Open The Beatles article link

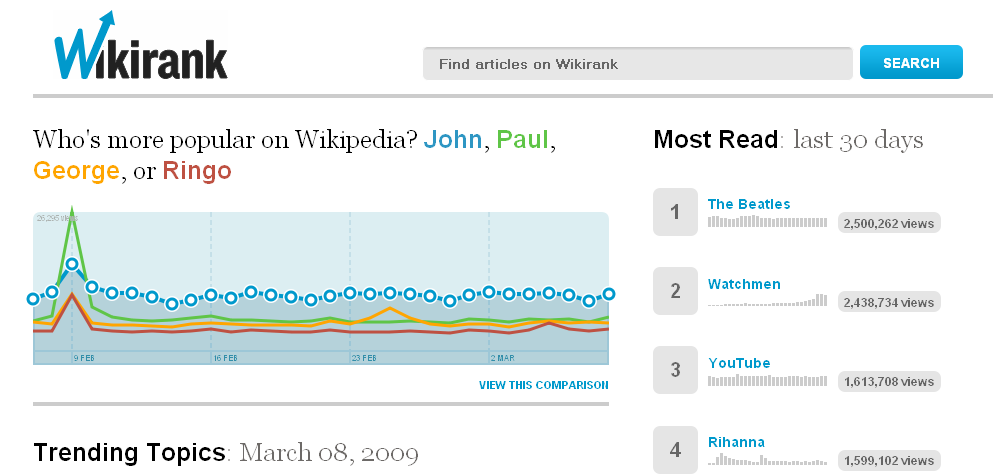pos(749,204)
